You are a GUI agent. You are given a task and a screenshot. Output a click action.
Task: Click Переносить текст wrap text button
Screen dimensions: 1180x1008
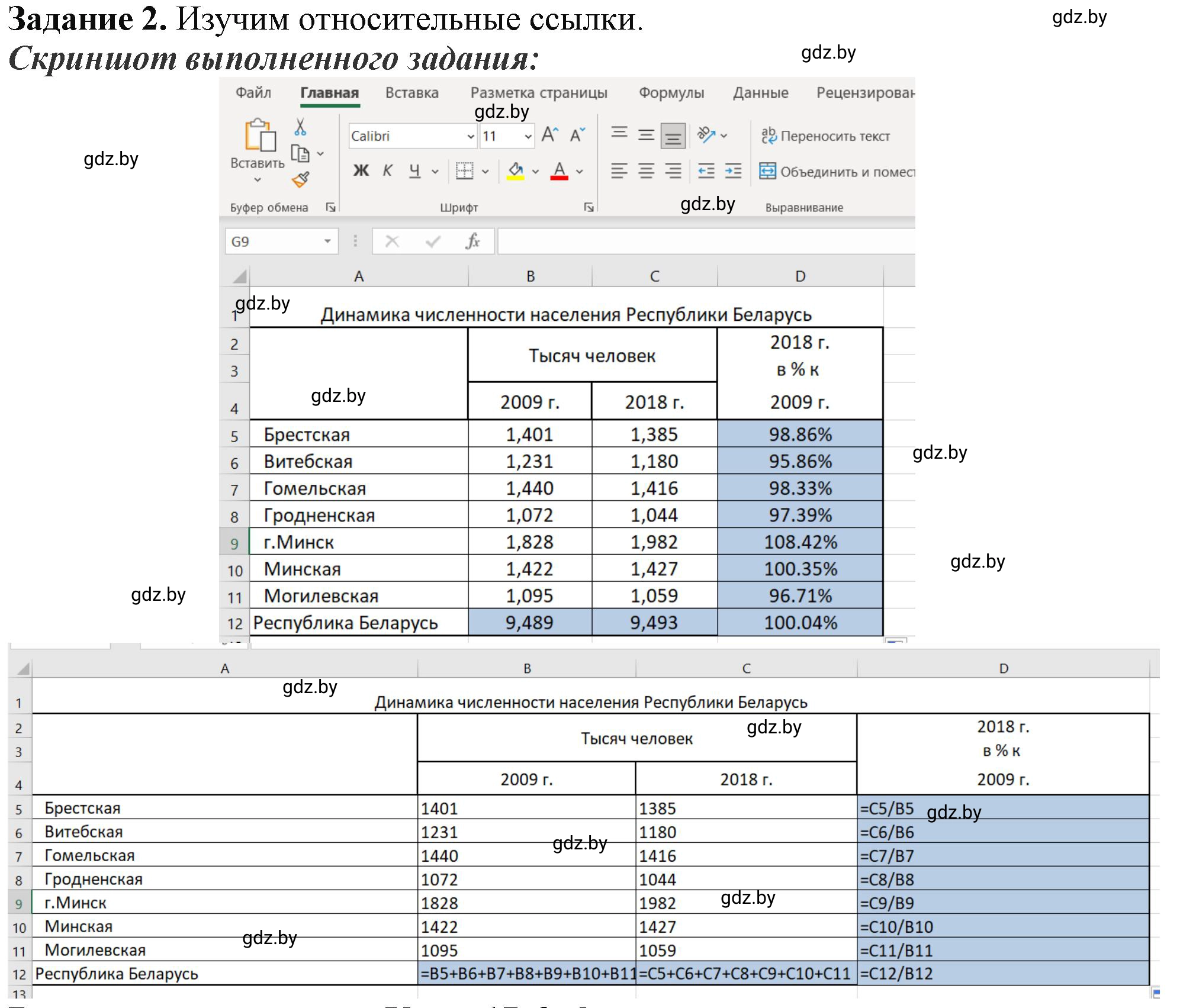tap(825, 136)
